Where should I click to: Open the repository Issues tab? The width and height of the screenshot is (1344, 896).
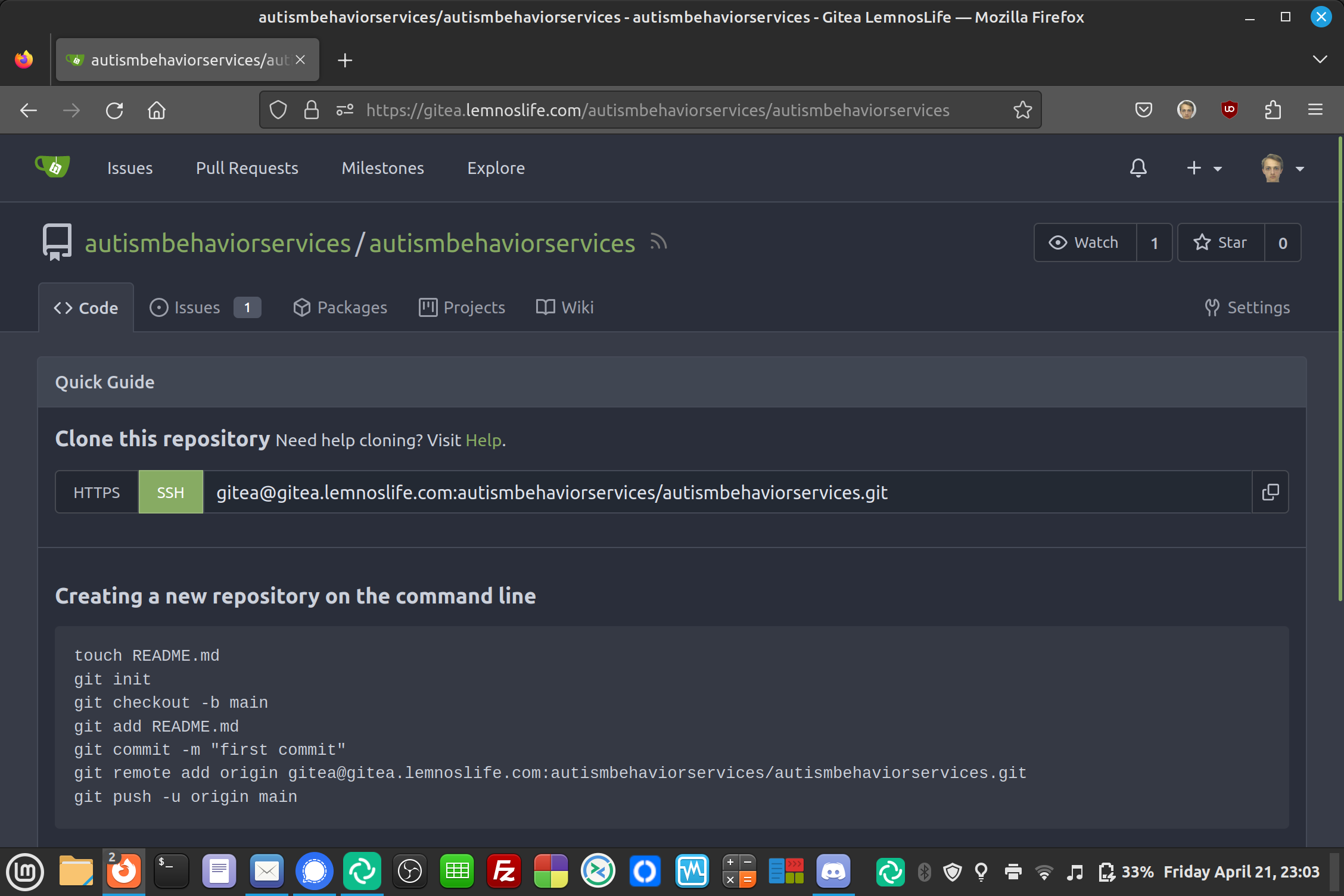[197, 307]
